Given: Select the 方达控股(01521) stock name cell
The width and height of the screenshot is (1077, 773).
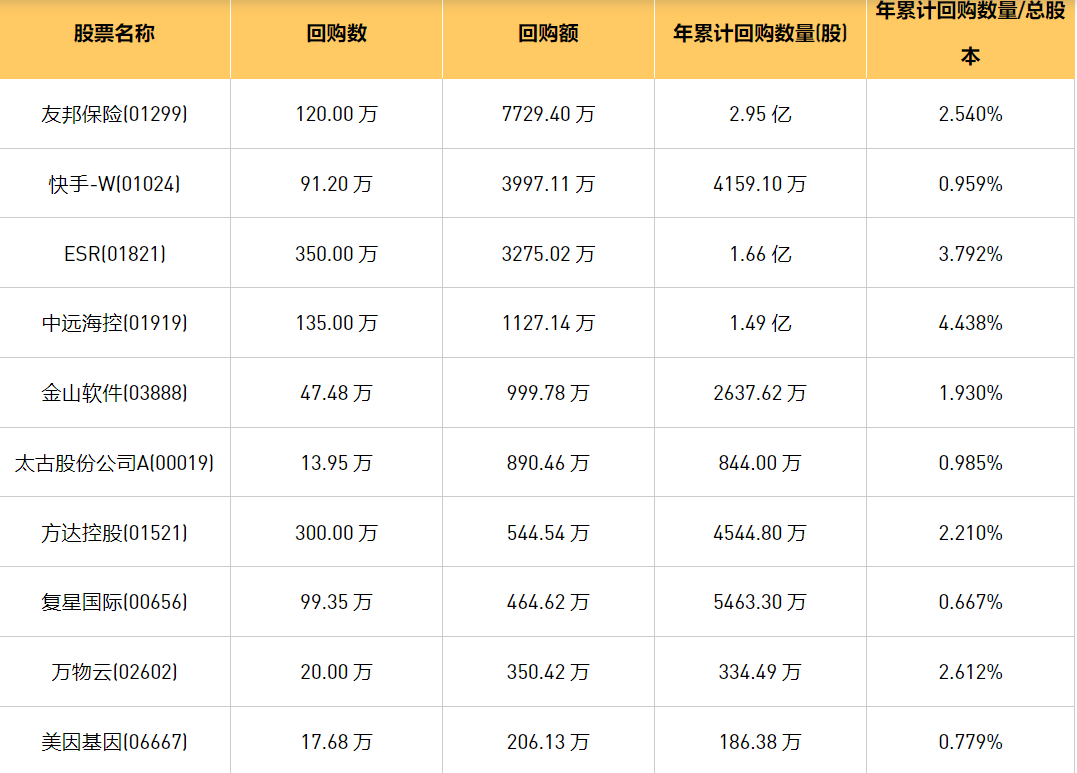Looking at the screenshot, I should pyautogui.click(x=114, y=534).
